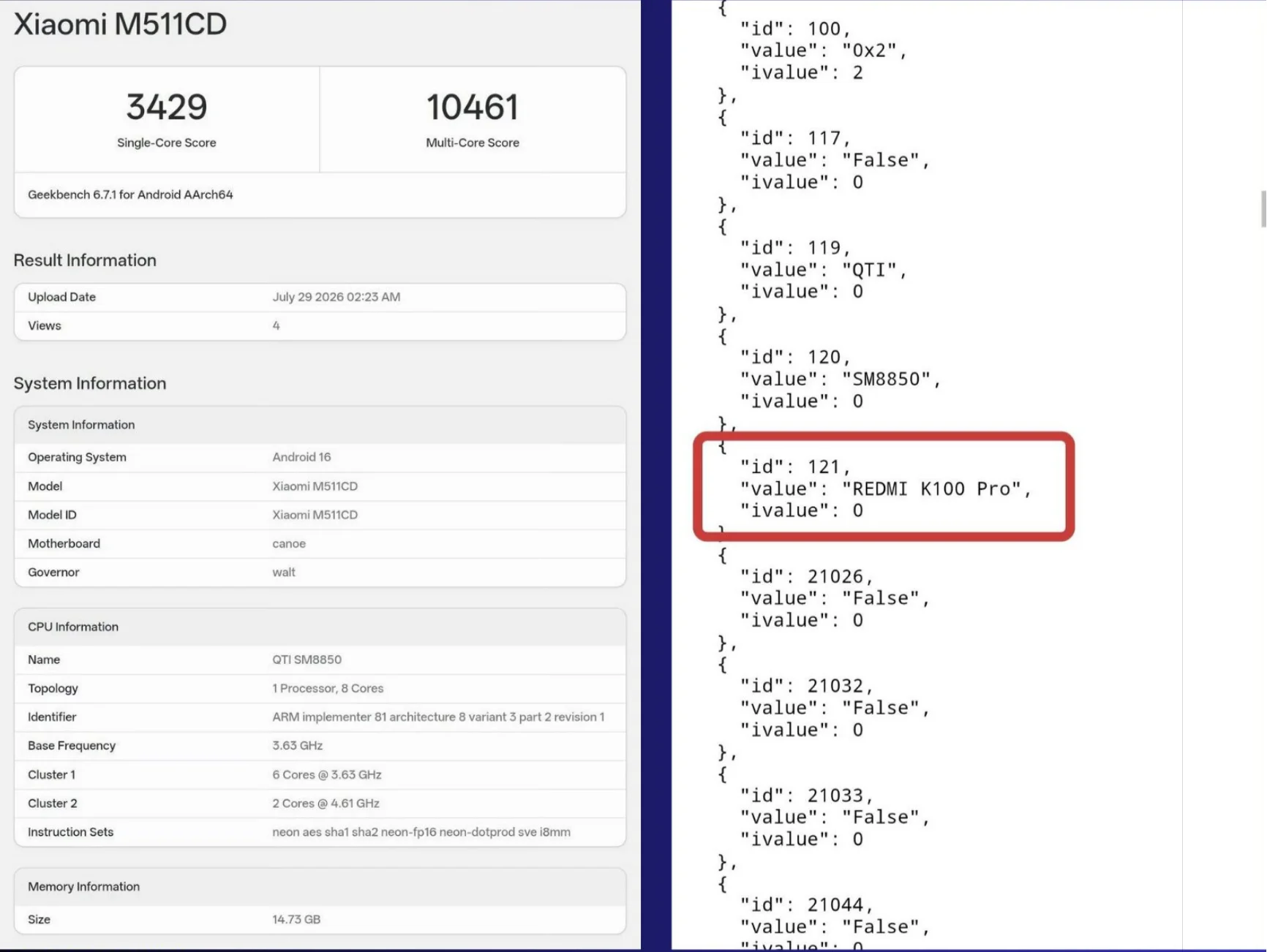Viewport: 1267px width, 952px height.
Task: Select "1 Processor, 8 Cores" value
Action: point(328,688)
